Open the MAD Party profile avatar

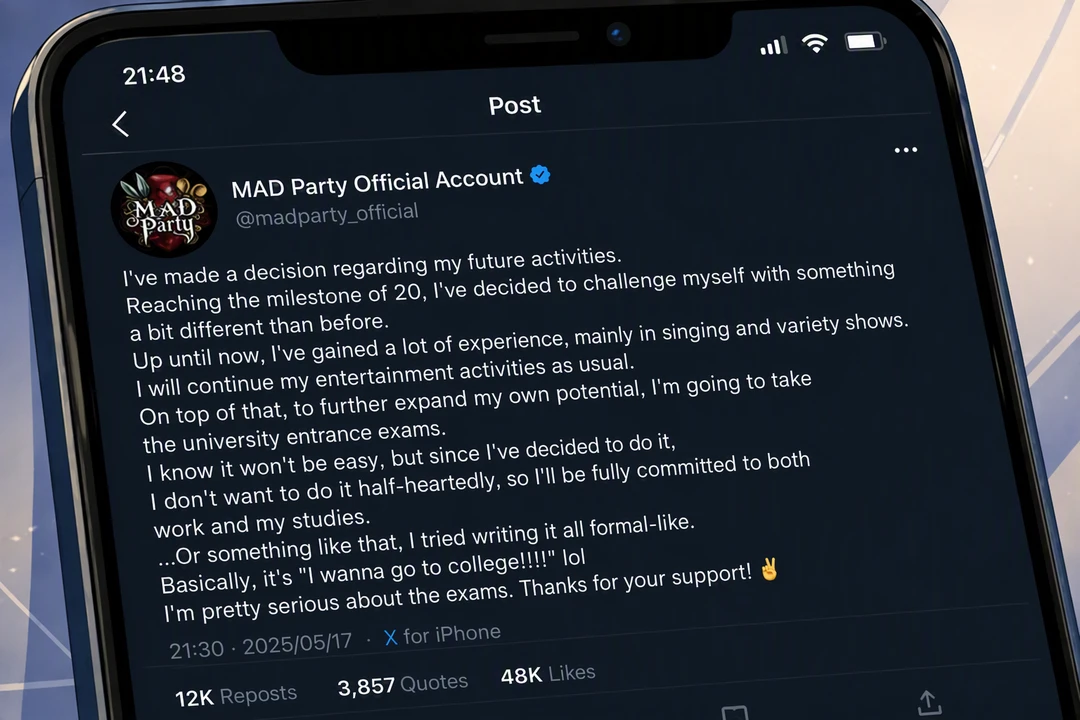pos(164,210)
